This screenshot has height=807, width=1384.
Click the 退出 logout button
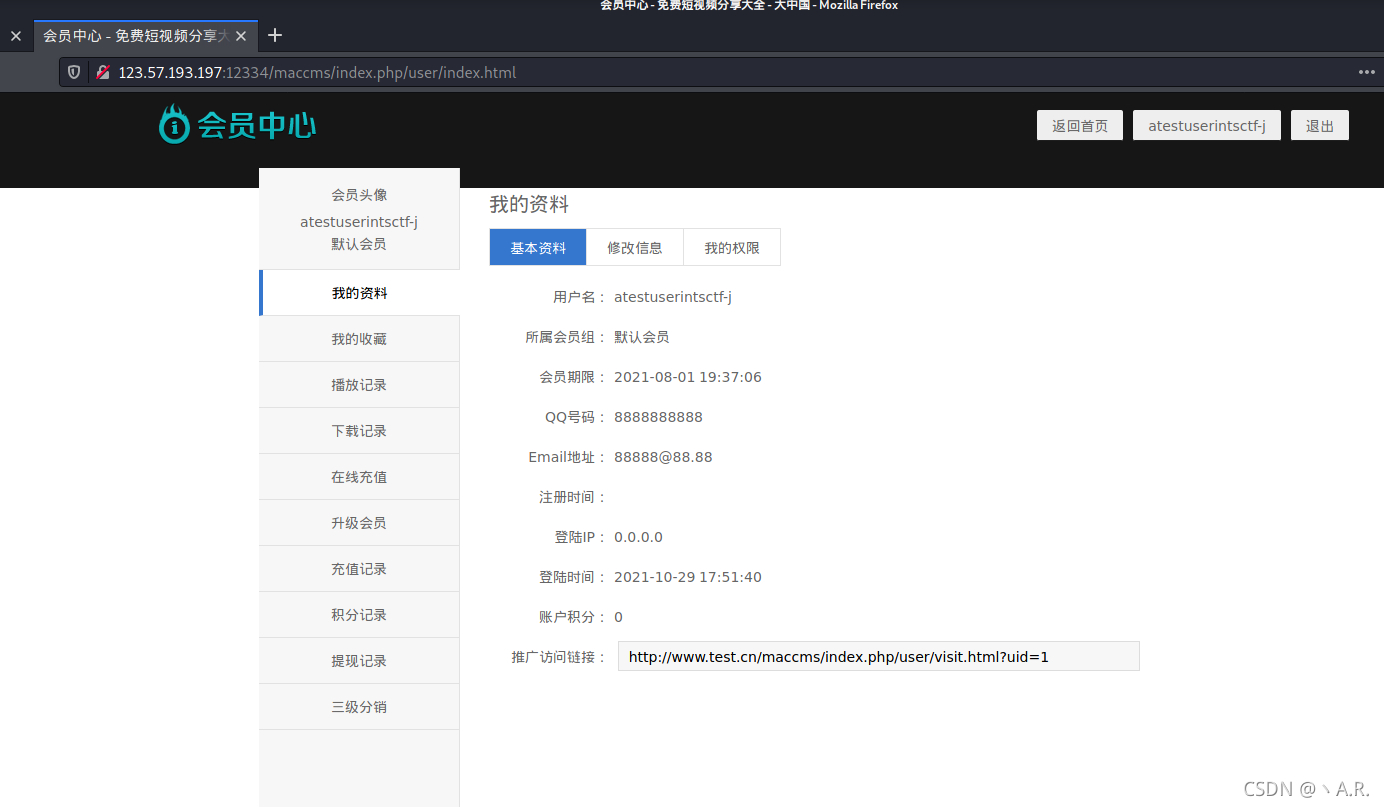(x=1320, y=126)
